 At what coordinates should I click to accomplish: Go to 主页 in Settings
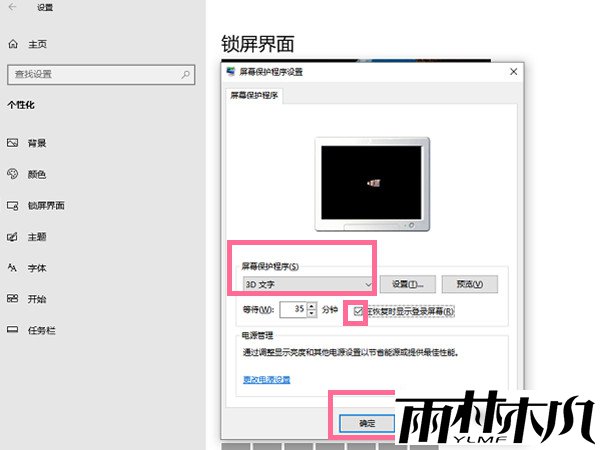[x=38, y=44]
